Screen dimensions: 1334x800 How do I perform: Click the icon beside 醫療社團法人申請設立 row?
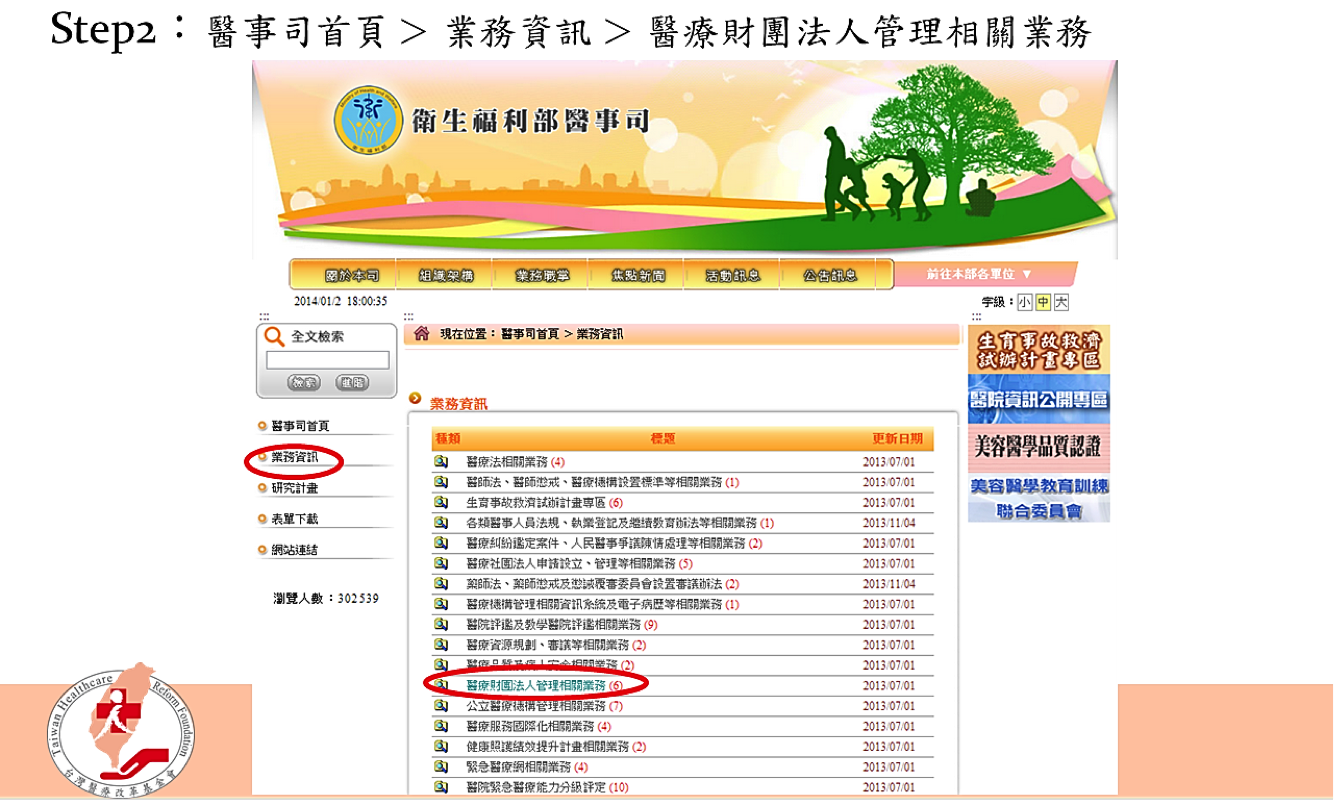[441, 563]
